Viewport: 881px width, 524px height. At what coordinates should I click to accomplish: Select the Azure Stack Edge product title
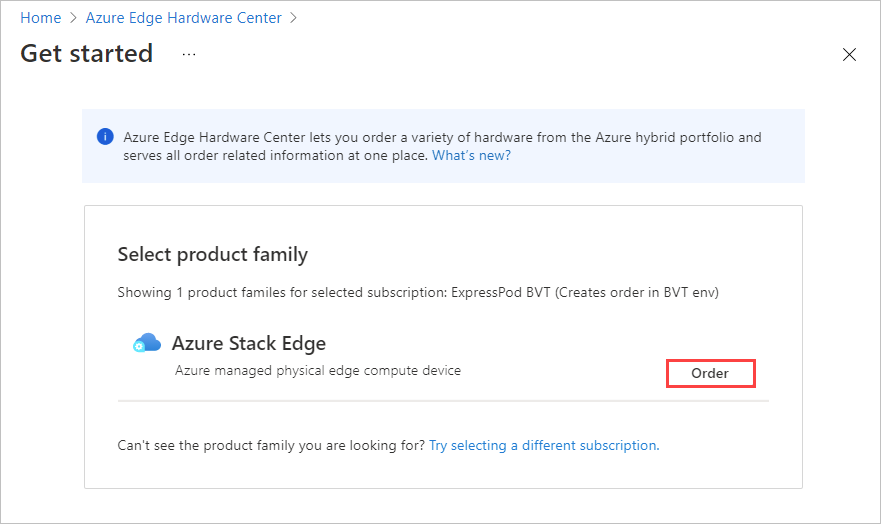pyautogui.click(x=249, y=343)
